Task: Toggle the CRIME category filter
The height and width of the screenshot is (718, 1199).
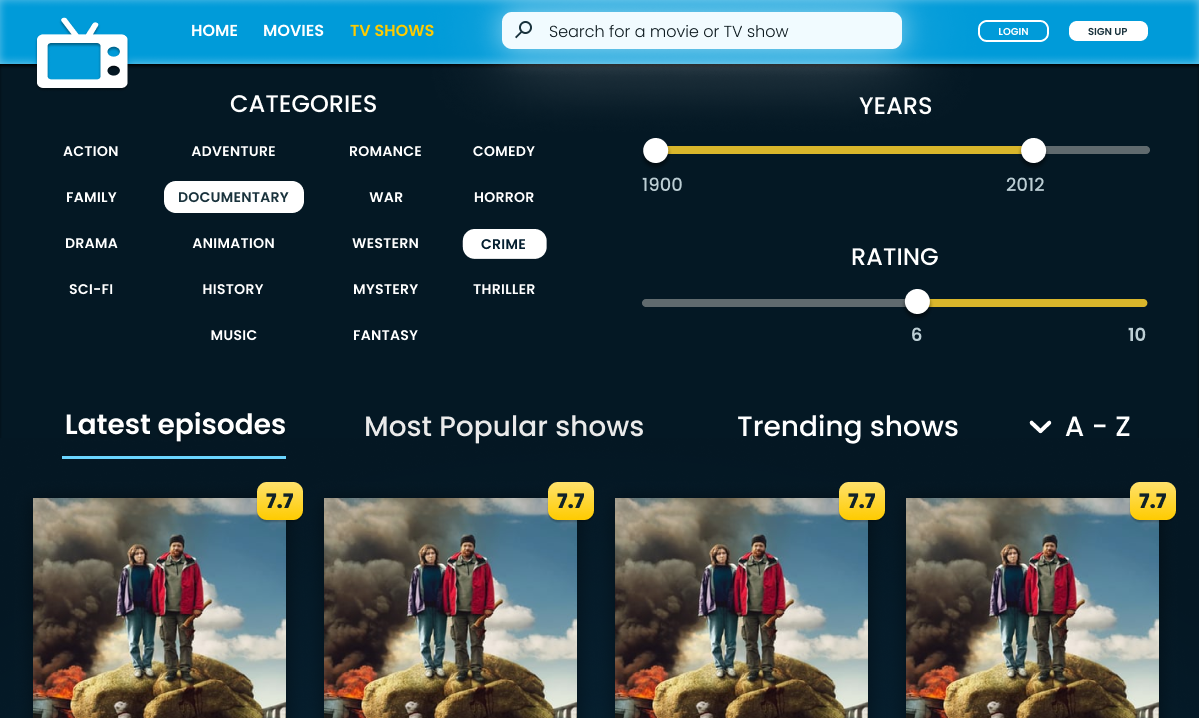Action: [x=504, y=243]
